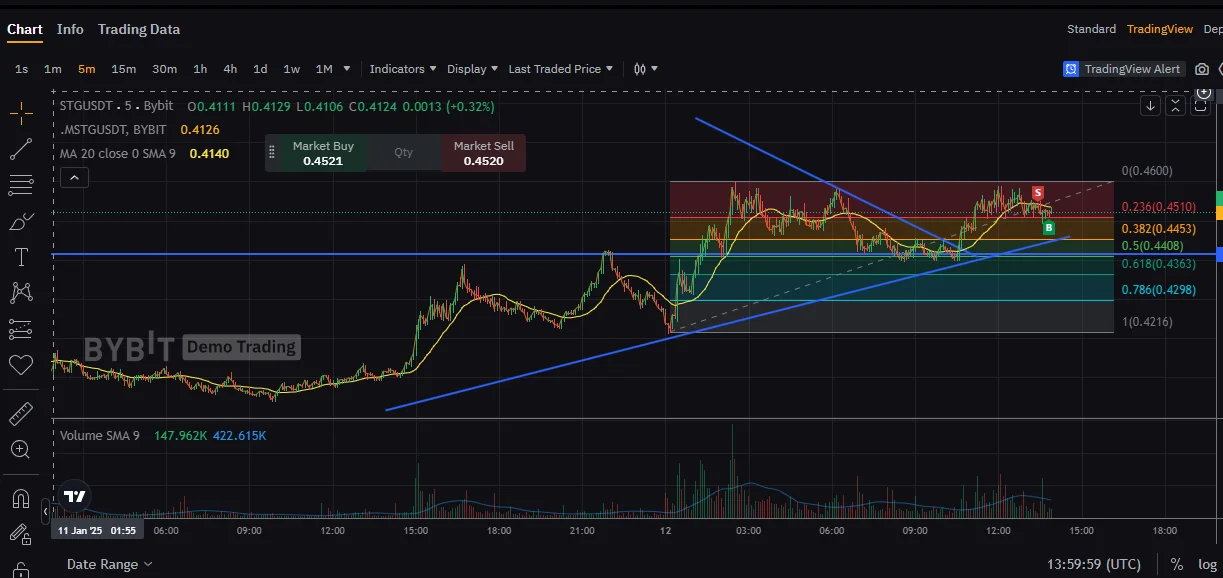Switch to TradingView chart mode
Image resolution: width=1223 pixels, height=578 pixels.
pos(1159,29)
